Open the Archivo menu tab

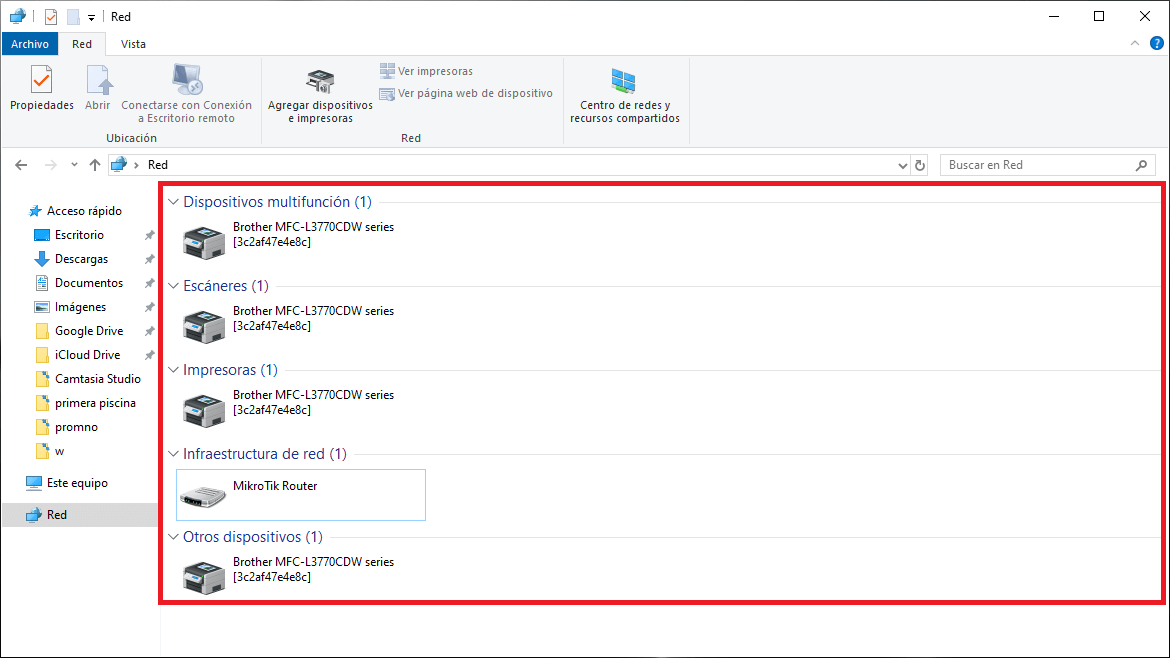30,44
